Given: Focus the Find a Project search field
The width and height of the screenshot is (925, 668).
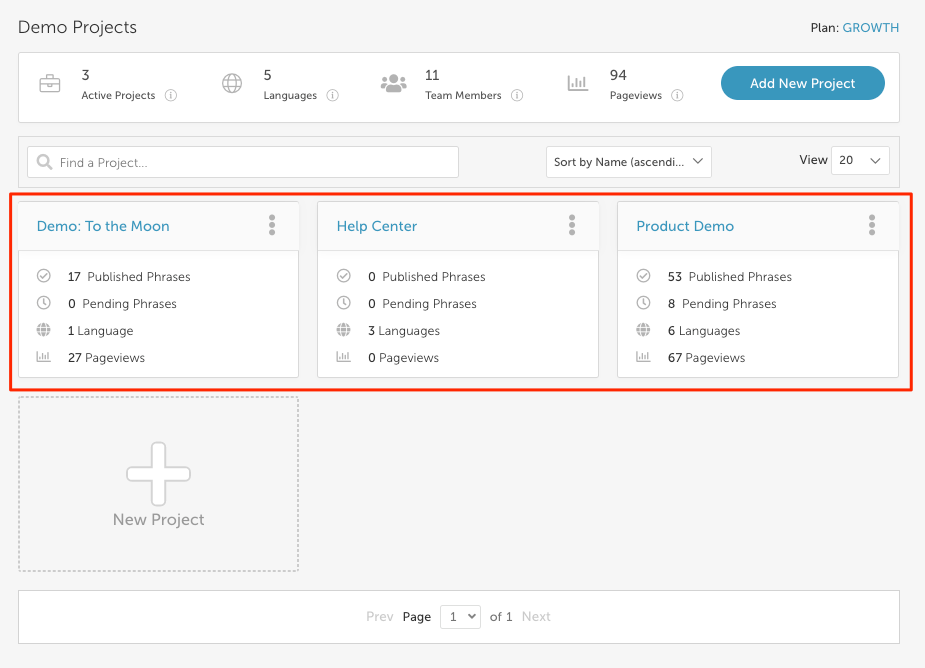Looking at the screenshot, I should click(243, 162).
